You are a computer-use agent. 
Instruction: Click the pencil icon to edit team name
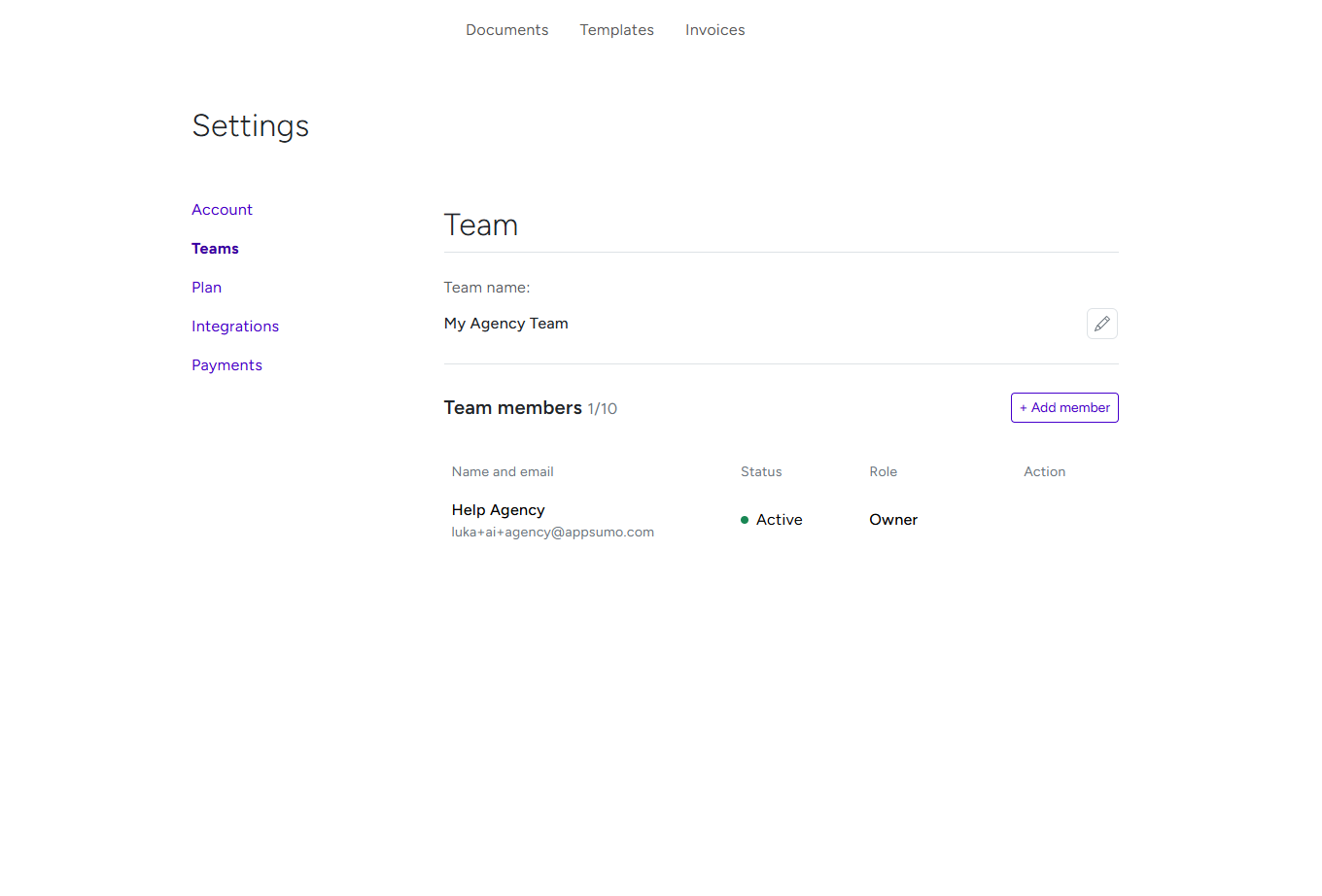pos(1101,324)
